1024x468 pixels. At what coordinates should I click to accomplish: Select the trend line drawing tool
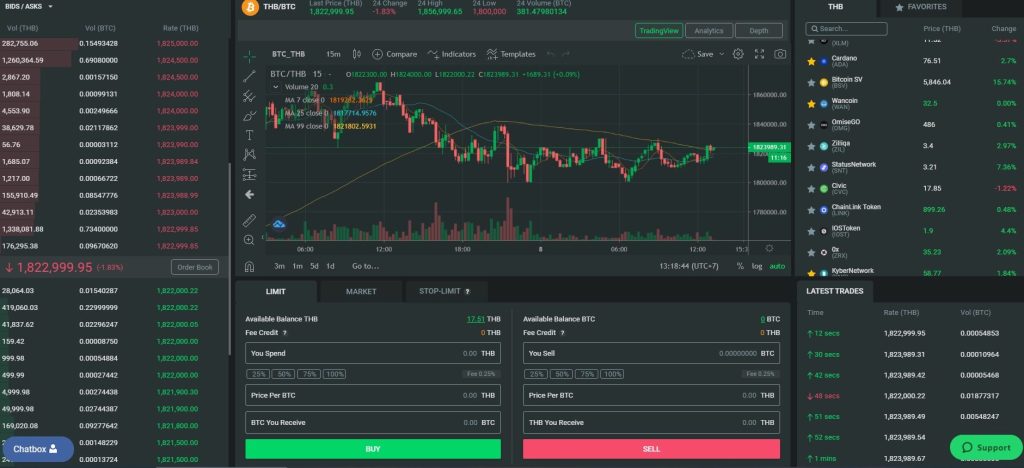coord(249,76)
